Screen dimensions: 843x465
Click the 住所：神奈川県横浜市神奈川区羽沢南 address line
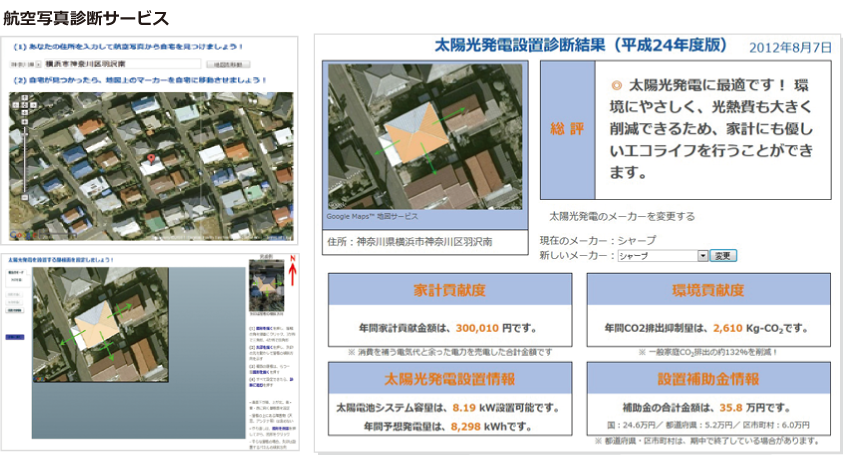(410, 242)
